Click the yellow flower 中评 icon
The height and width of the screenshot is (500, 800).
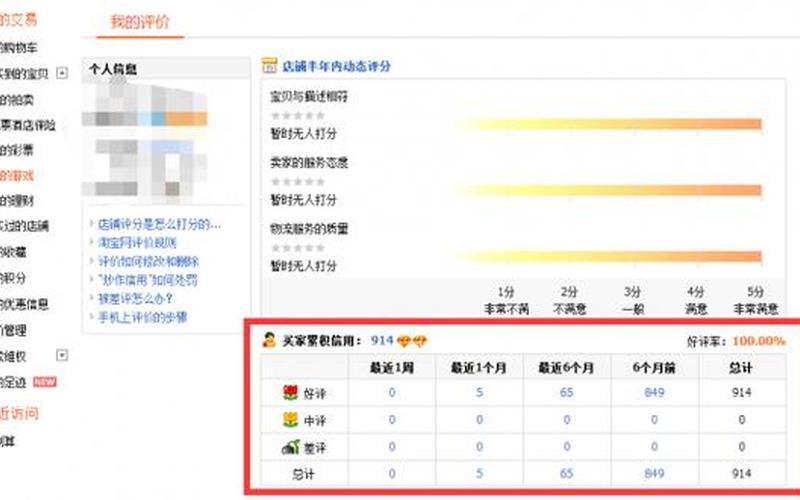point(290,419)
